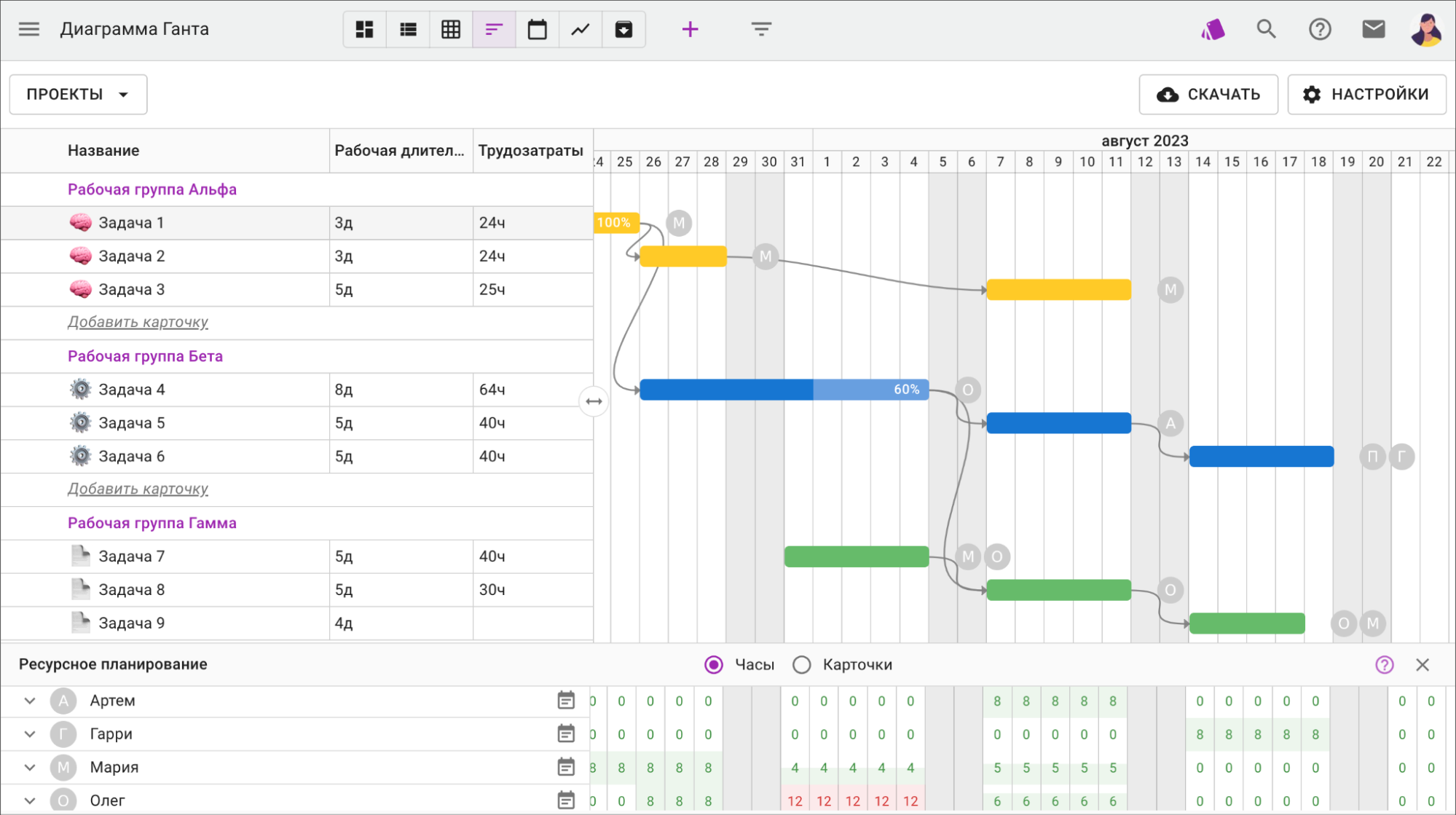The width and height of the screenshot is (1456, 815).
Task: Open Artem's calendar in resource planning
Action: pyautogui.click(x=567, y=700)
